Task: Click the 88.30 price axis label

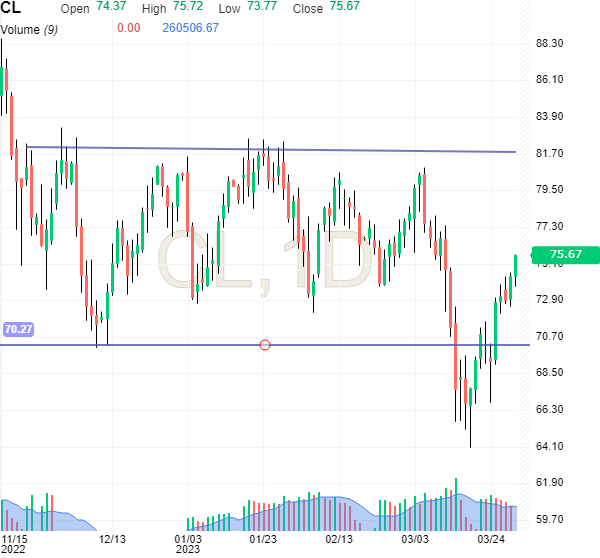Action: coord(549,43)
